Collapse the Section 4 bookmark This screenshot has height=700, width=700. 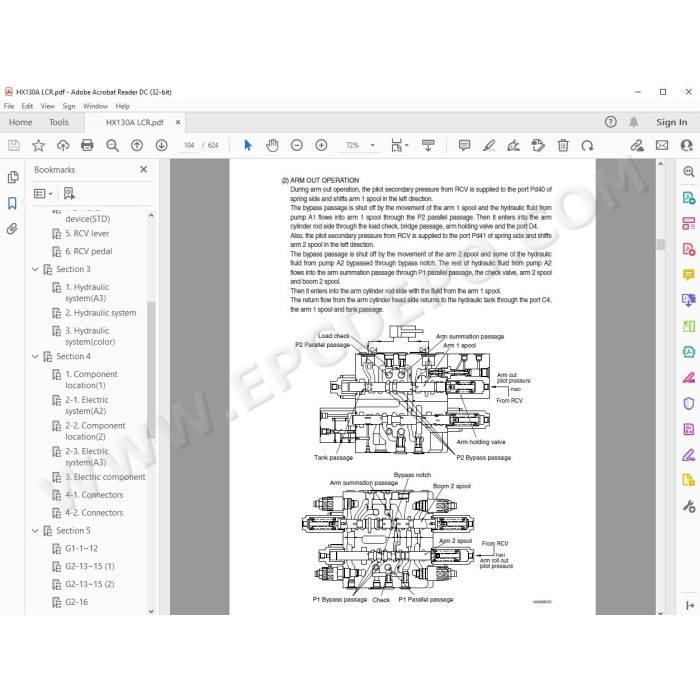tap(35, 356)
